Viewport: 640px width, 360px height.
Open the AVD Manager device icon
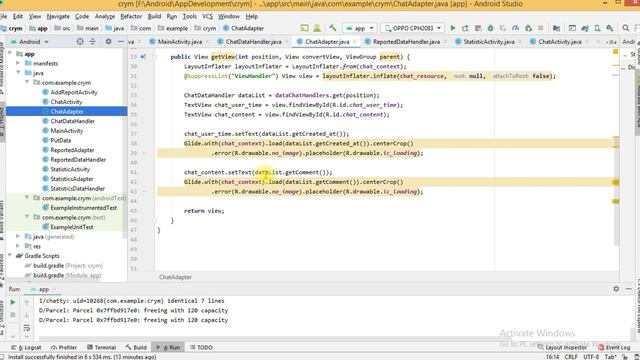pyautogui.click(x=597, y=28)
